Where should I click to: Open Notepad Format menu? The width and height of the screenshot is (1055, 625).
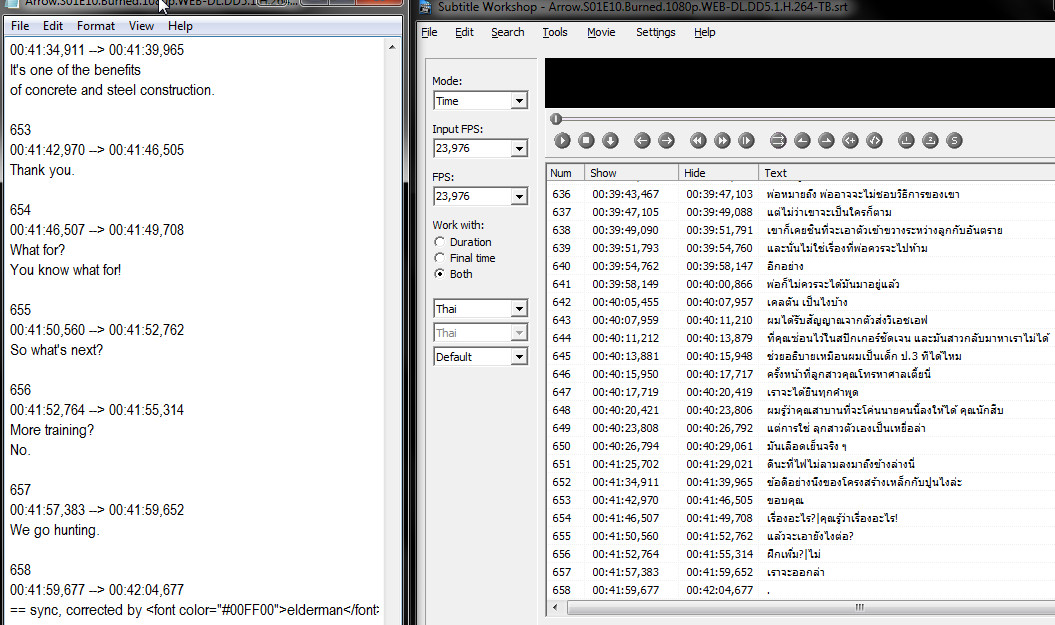(x=96, y=26)
